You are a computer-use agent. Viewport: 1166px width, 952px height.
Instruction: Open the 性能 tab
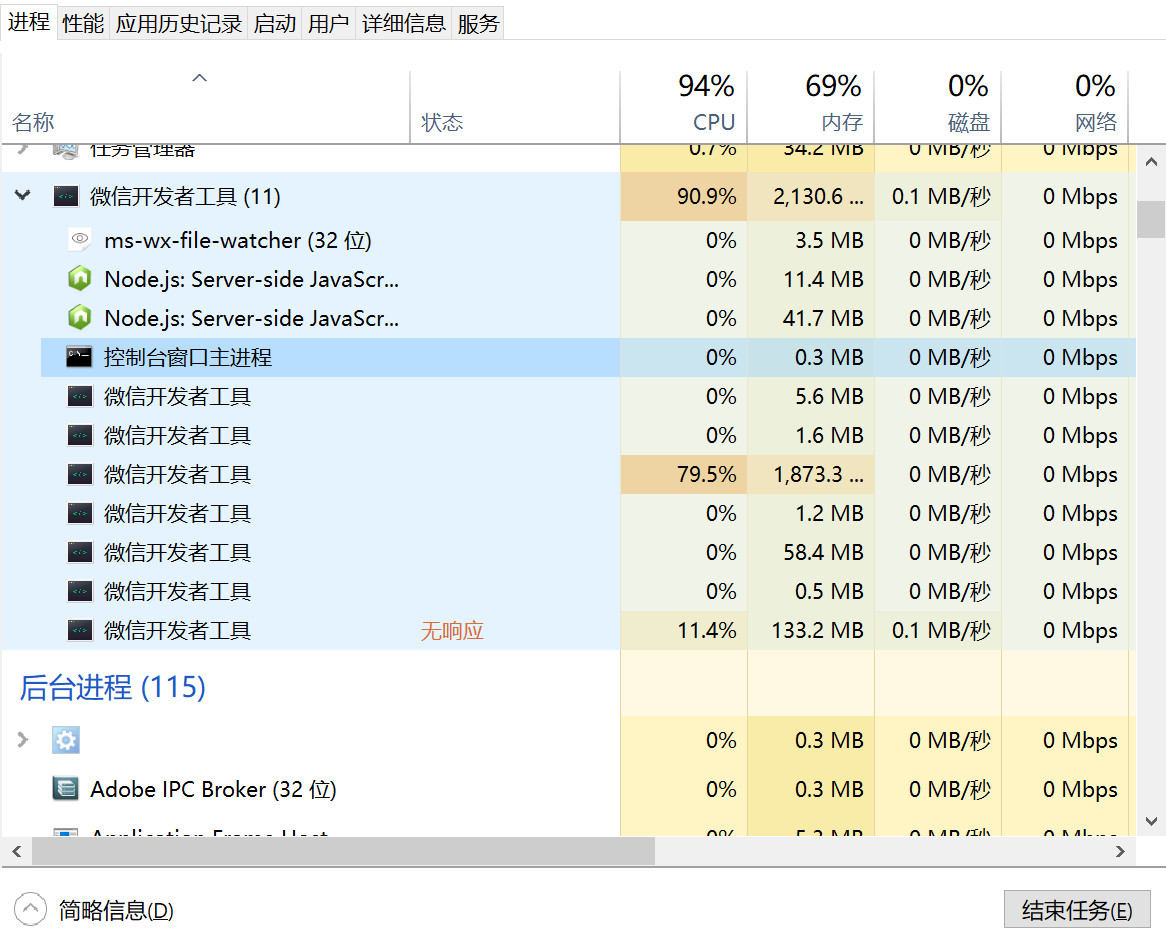[x=83, y=24]
